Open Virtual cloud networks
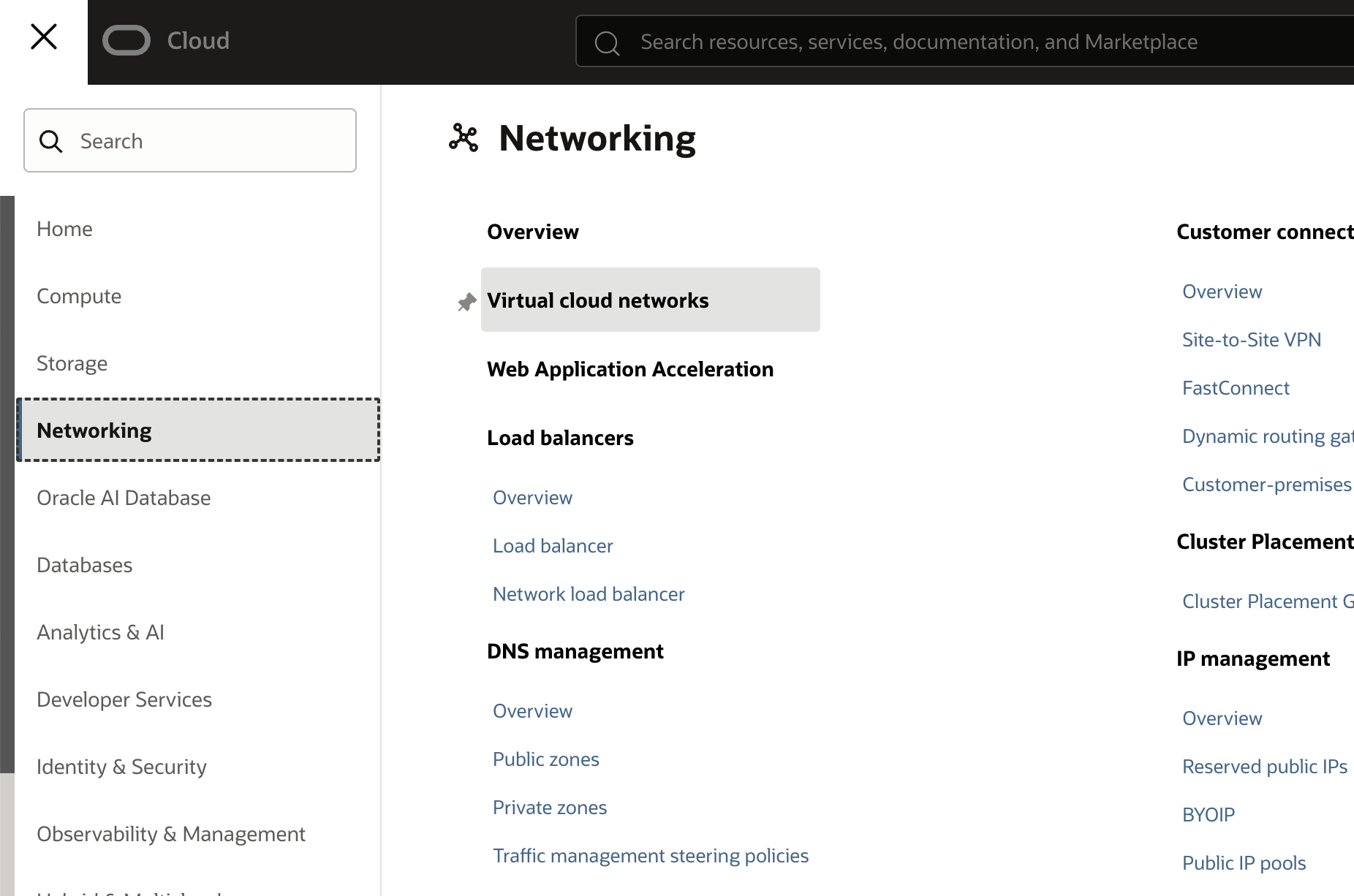The width and height of the screenshot is (1354, 896). click(x=597, y=300)
